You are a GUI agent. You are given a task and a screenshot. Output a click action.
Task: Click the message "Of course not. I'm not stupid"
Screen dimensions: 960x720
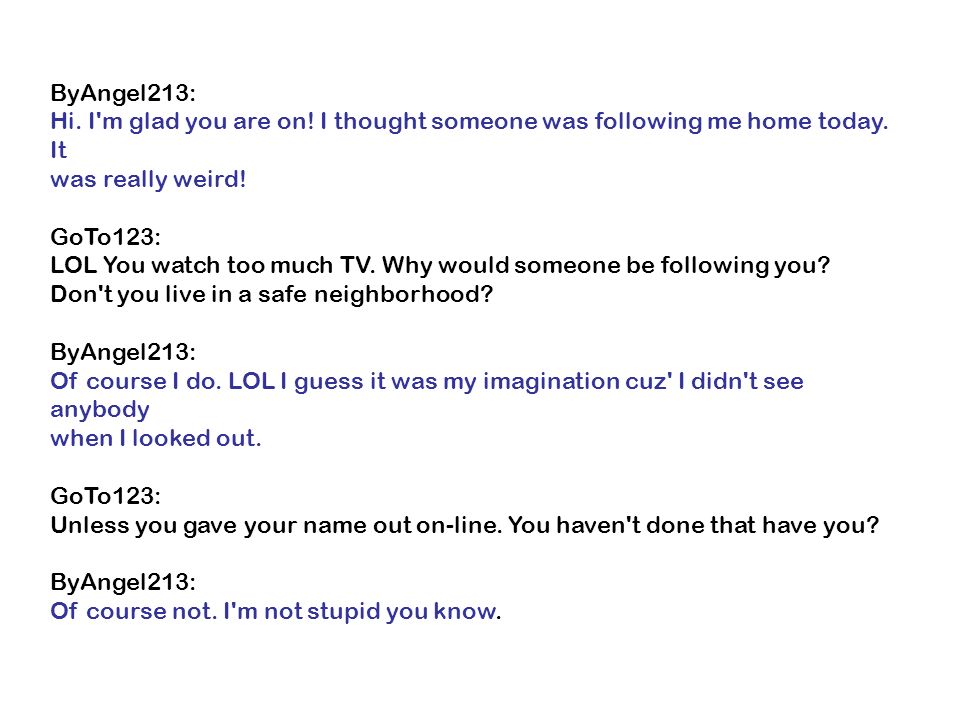[x=276, y=612]
